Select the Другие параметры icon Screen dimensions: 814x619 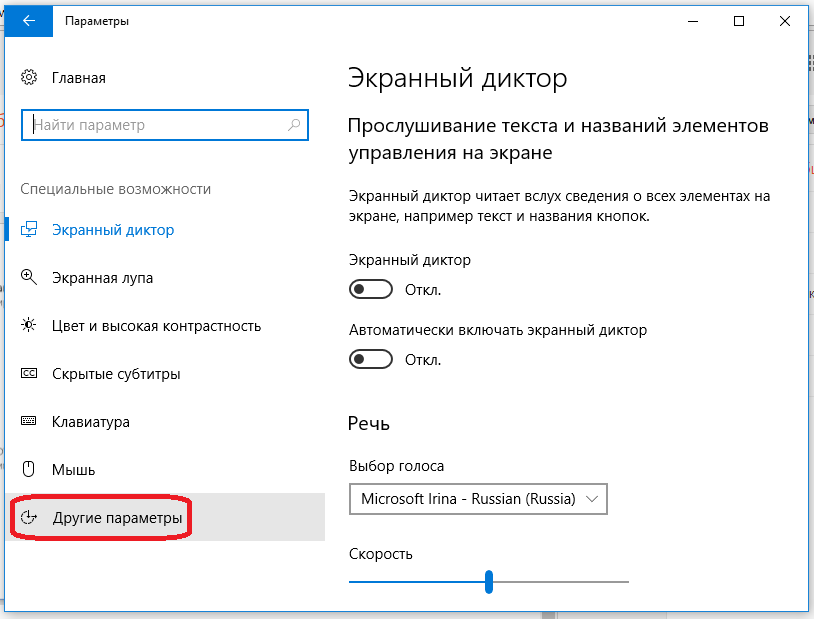click(29, 517)
